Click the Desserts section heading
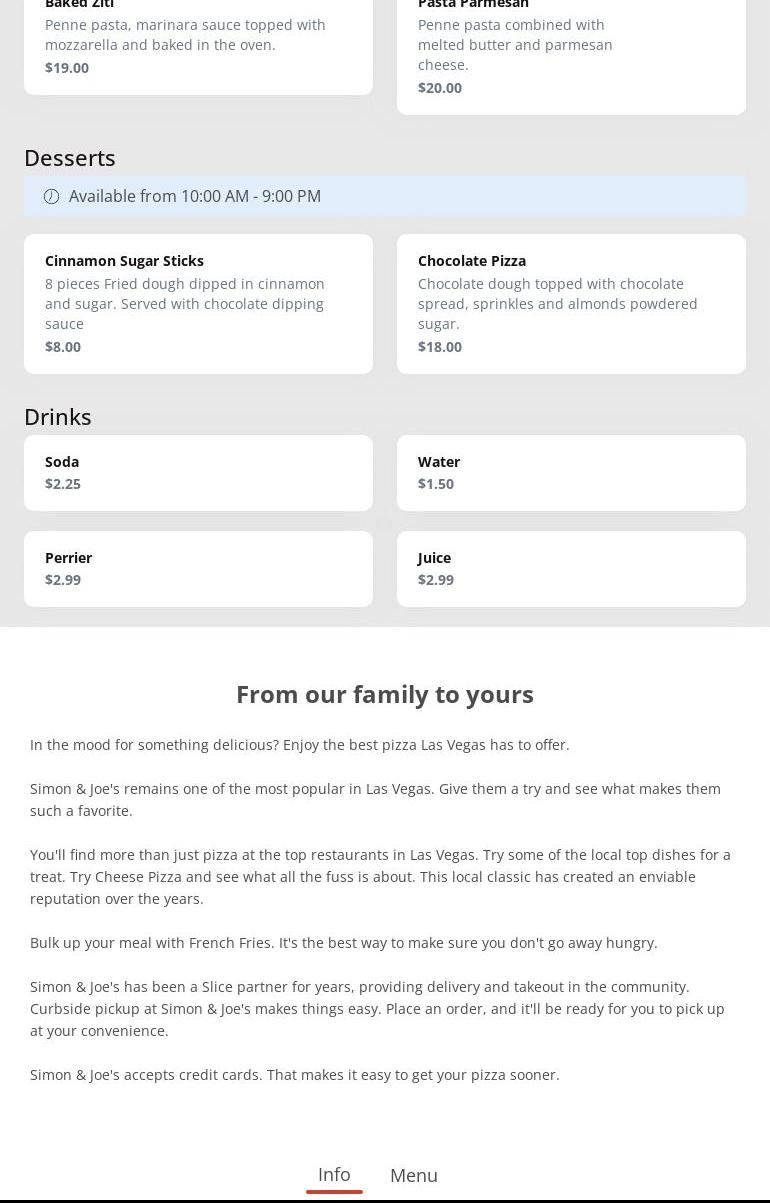The height and width of the screenshot is (1203, 770). [70, 158]
